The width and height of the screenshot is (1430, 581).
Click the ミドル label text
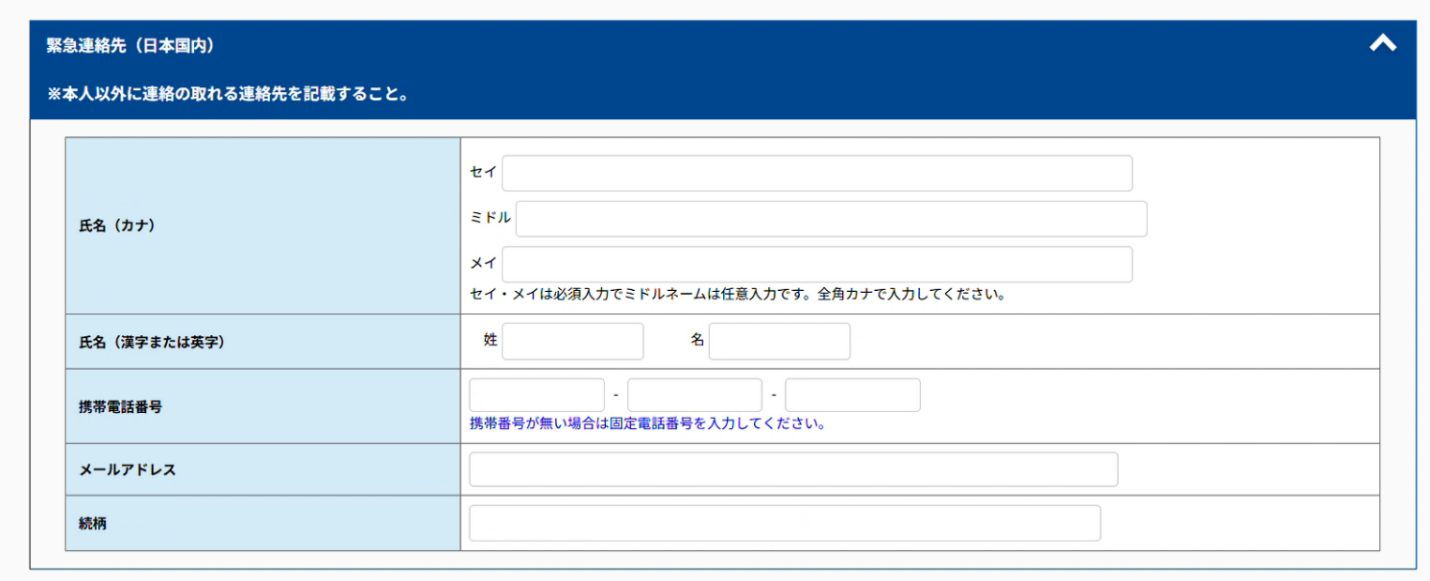(x=490, y=218)
